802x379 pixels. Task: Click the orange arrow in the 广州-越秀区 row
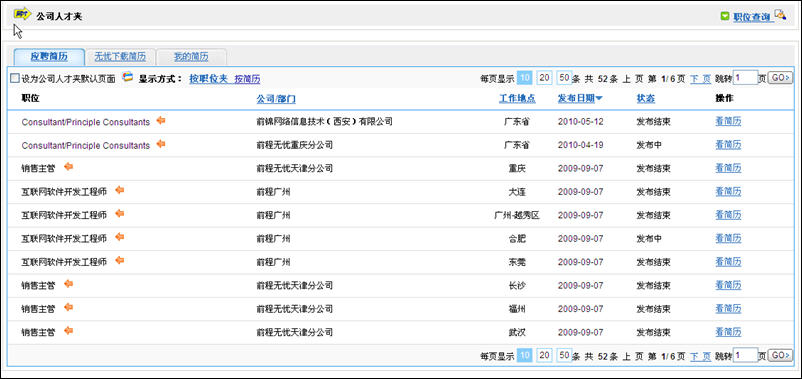(120, 214)
